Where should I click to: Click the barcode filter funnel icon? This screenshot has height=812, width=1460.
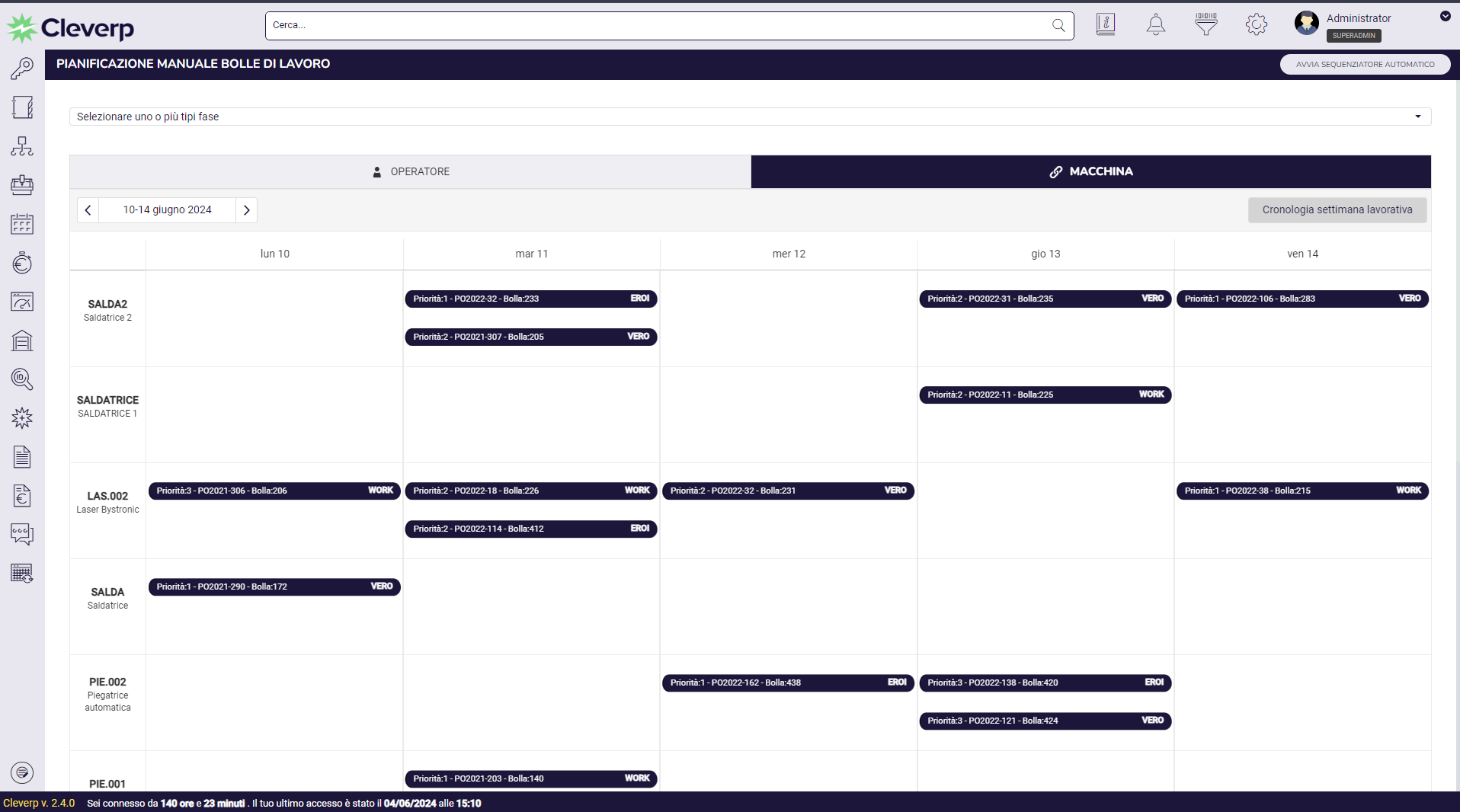tap(1206, 24)
